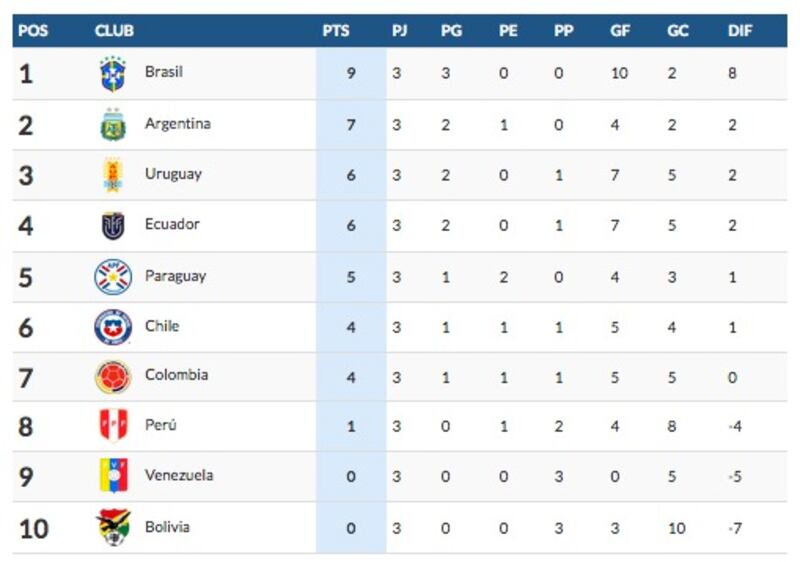Viewport: 800px width, 562px height.
Task: Click the CLUB column header
Action: [114, 31]
